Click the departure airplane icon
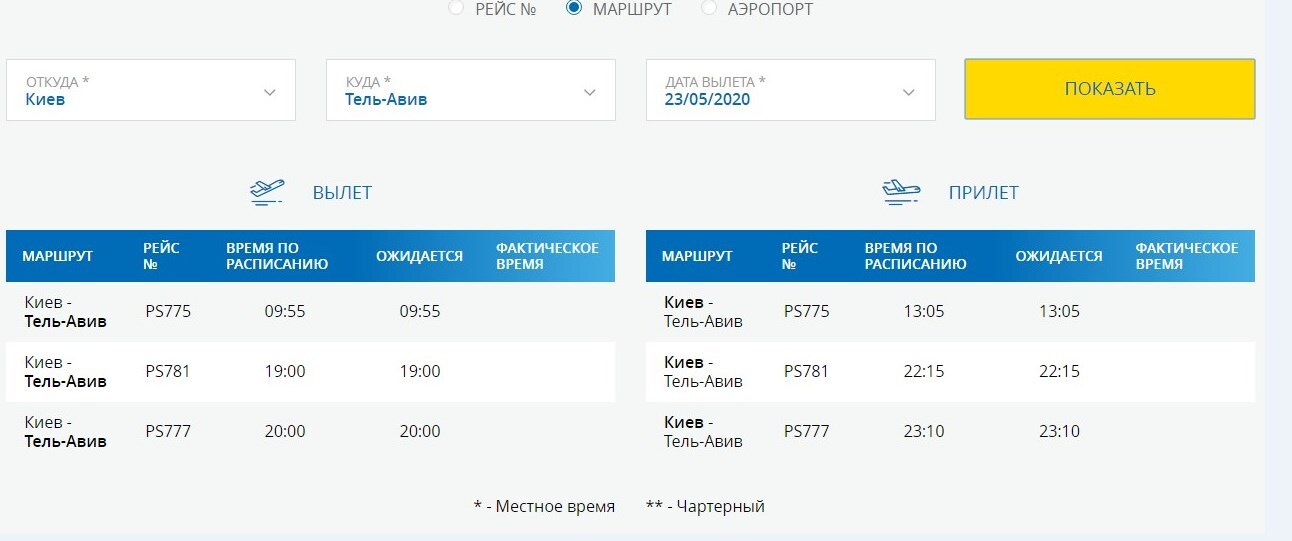The width and height of the screenshot is (1292, 541). [267, 192]
